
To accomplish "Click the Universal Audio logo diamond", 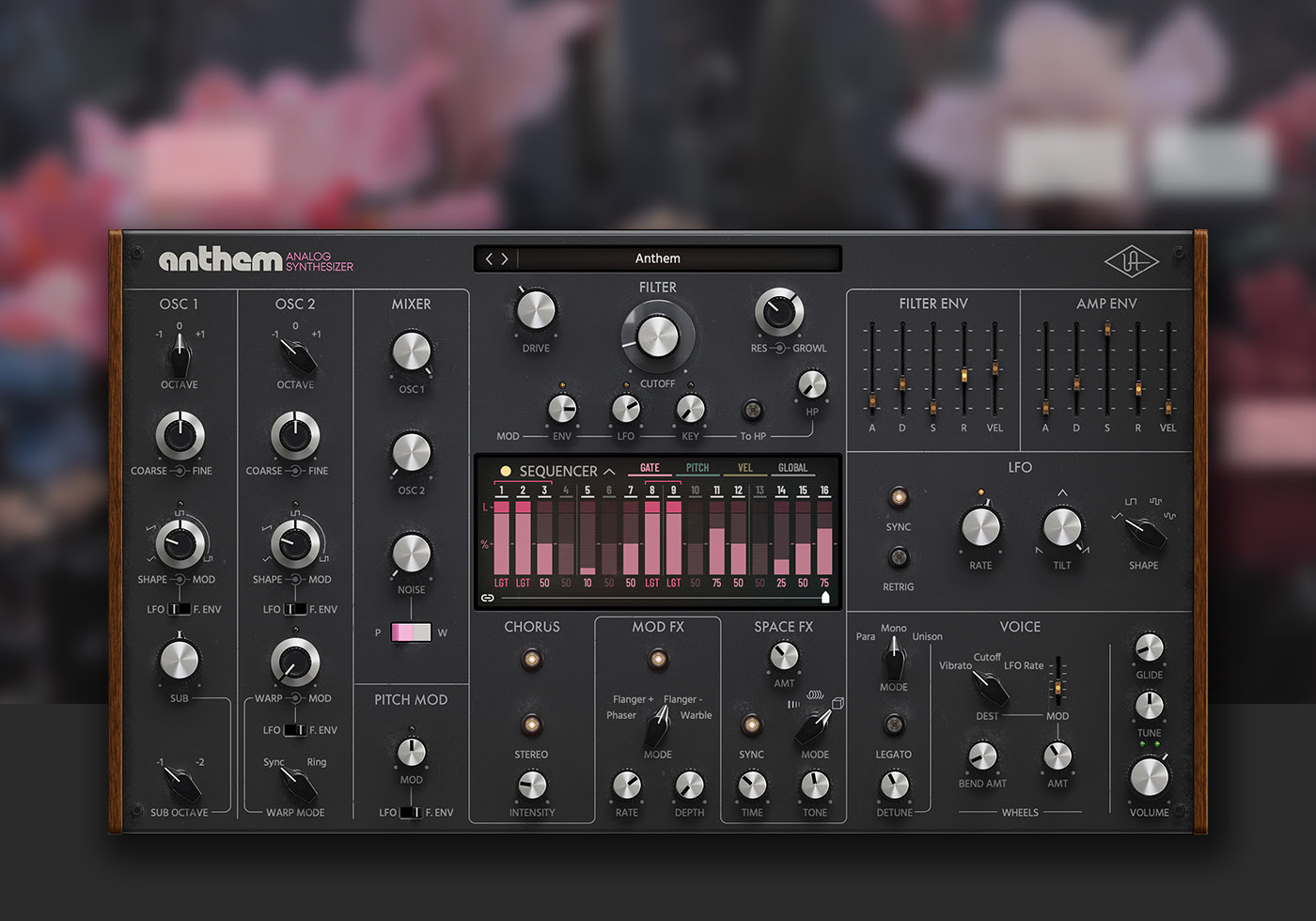I will (x=1131, y=262).
